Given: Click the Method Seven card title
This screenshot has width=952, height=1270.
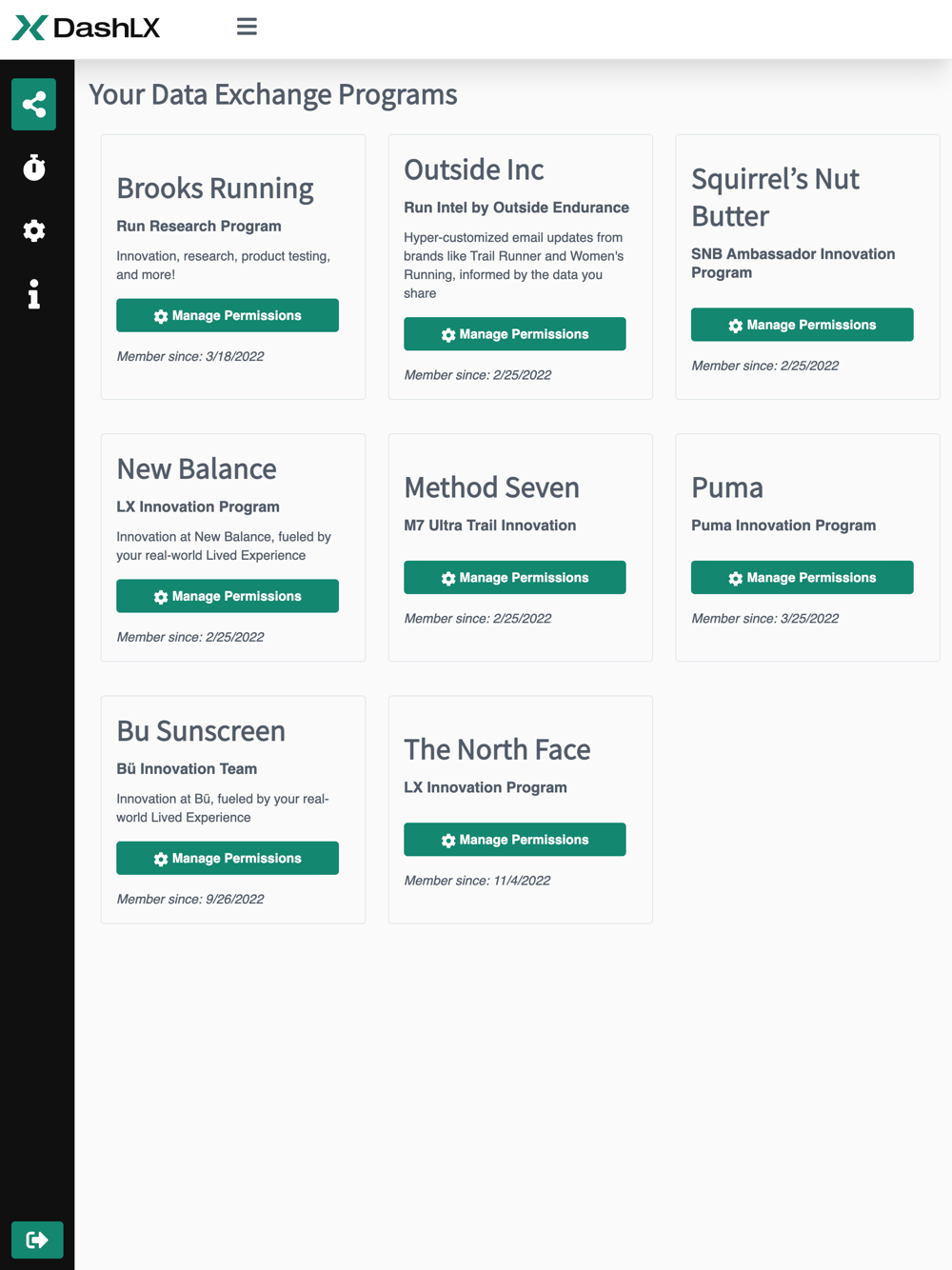Looking at the screenshot, I should coord(492,487).
